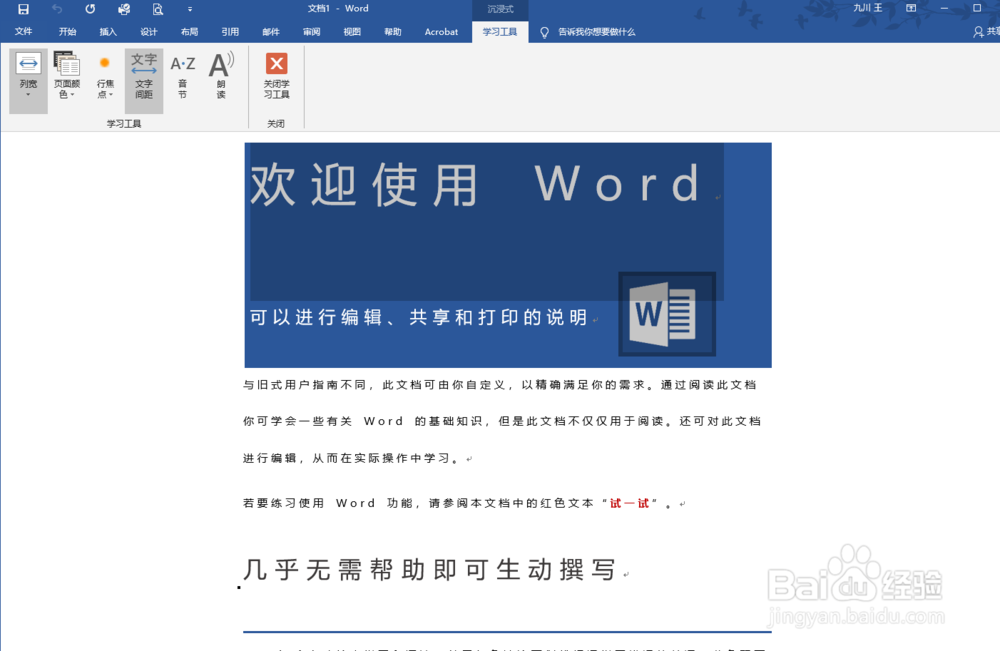Image resolution: width=1000 pixels, height=651 pixels.
Task: Click paragraph line 进行编辑,从而在实际操作中学习
Action: (351, 458)
